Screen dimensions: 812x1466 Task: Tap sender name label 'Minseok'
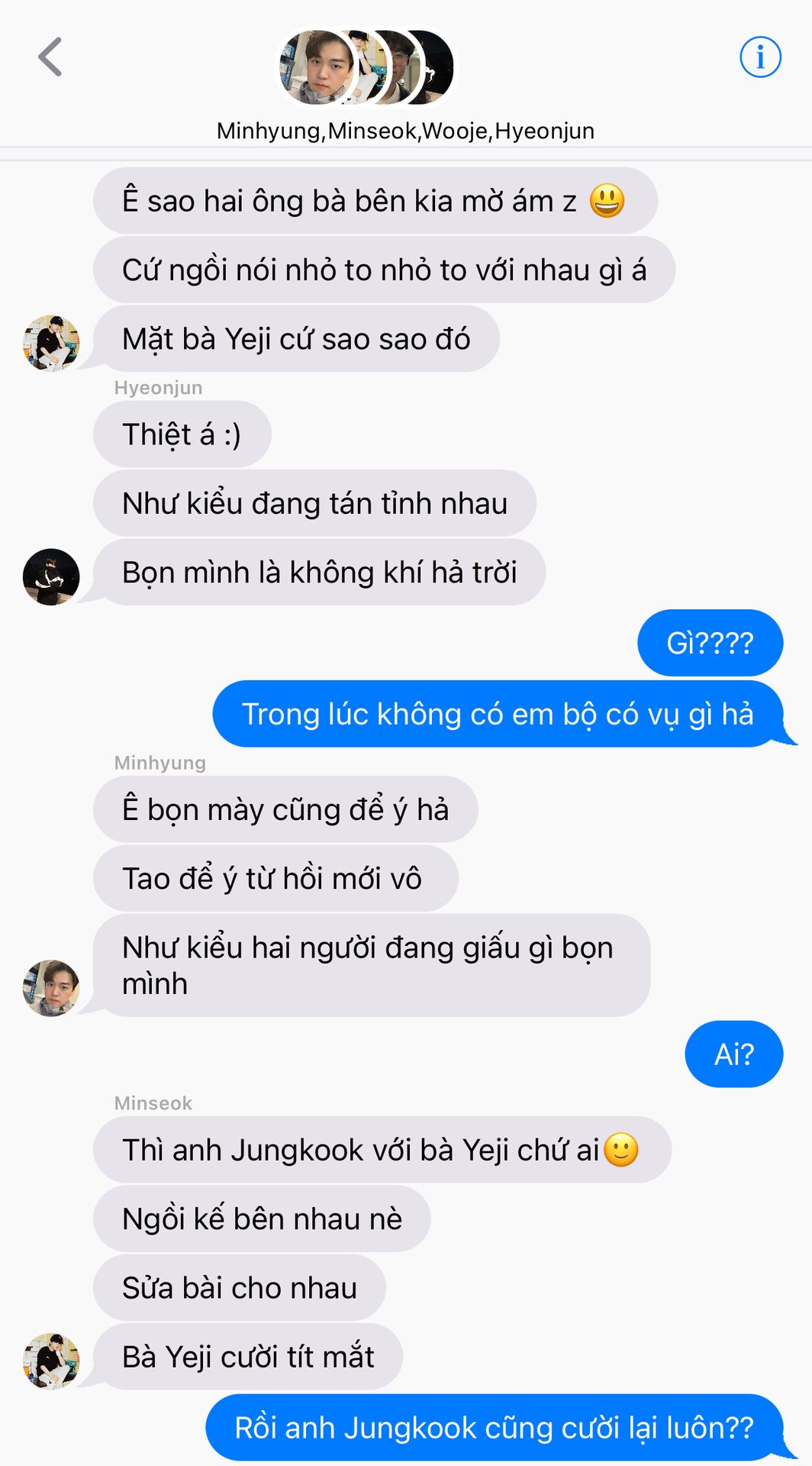tap(153, 1103)
